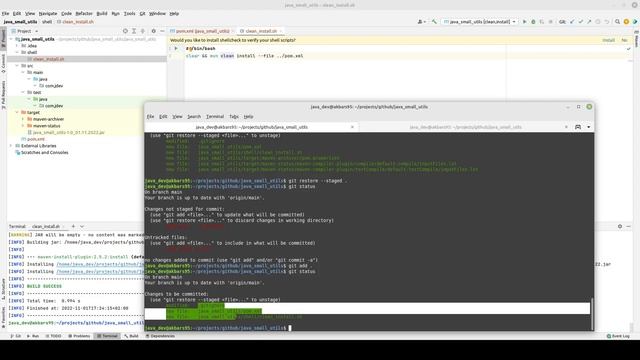Open the Navigate menu in IntelliJ
The height and width of the screenshot is (360, 640).
tap(48, 13)
